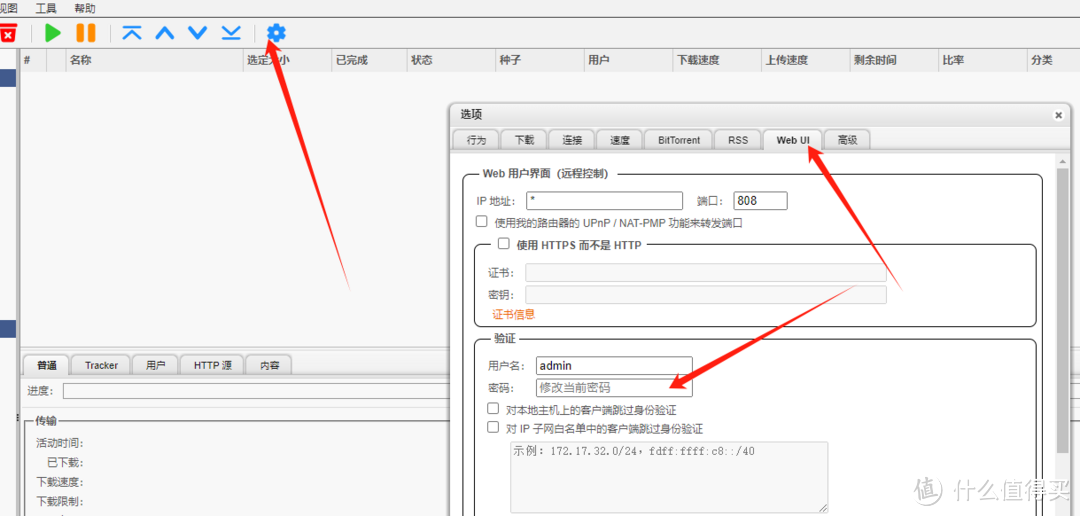Screen dimensions: 1080x516
Task: Sort by the 种子 column header
Action: coord(539,60)
